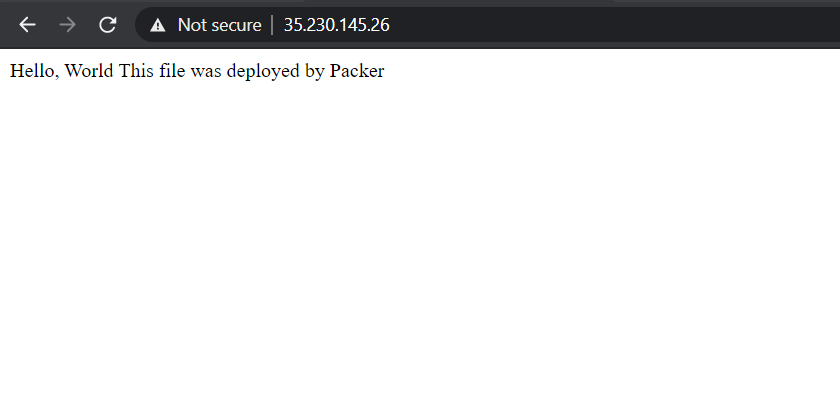Focus the empty area of address bar
The height and width of the screenshot is (398, 840).
pos(616,25)
